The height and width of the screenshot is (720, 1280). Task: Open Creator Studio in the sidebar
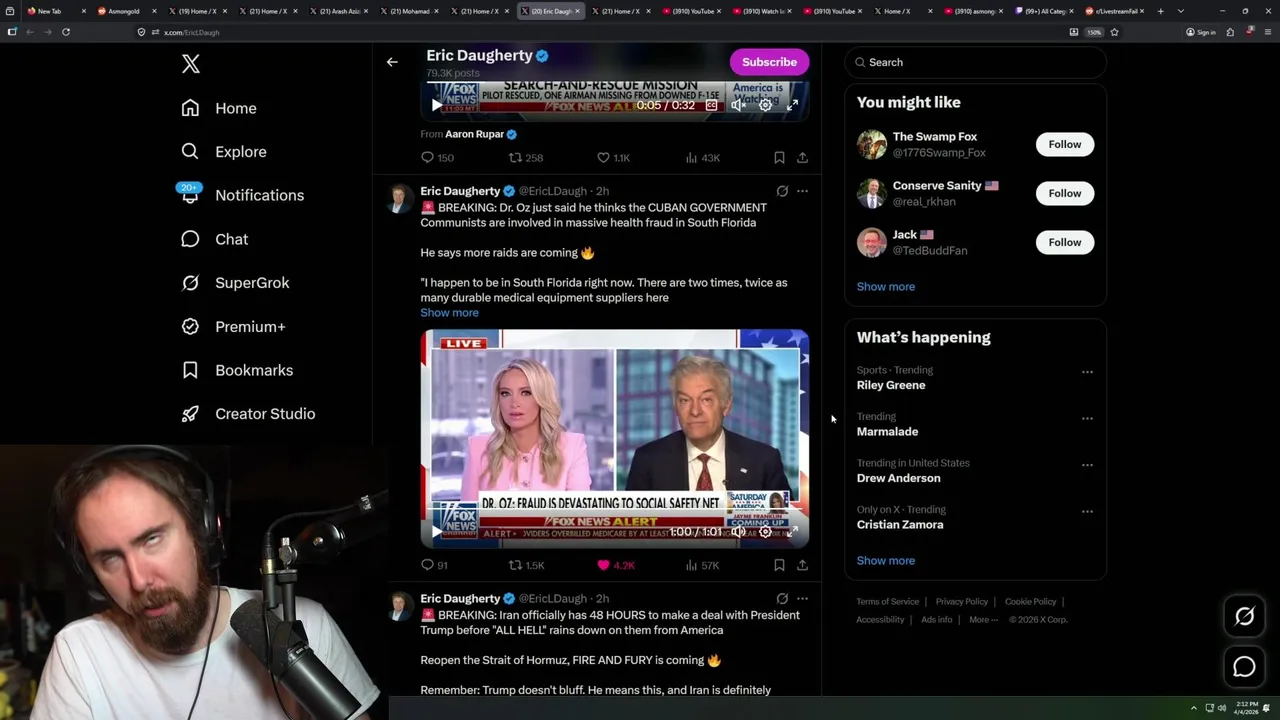click(248, 414)
